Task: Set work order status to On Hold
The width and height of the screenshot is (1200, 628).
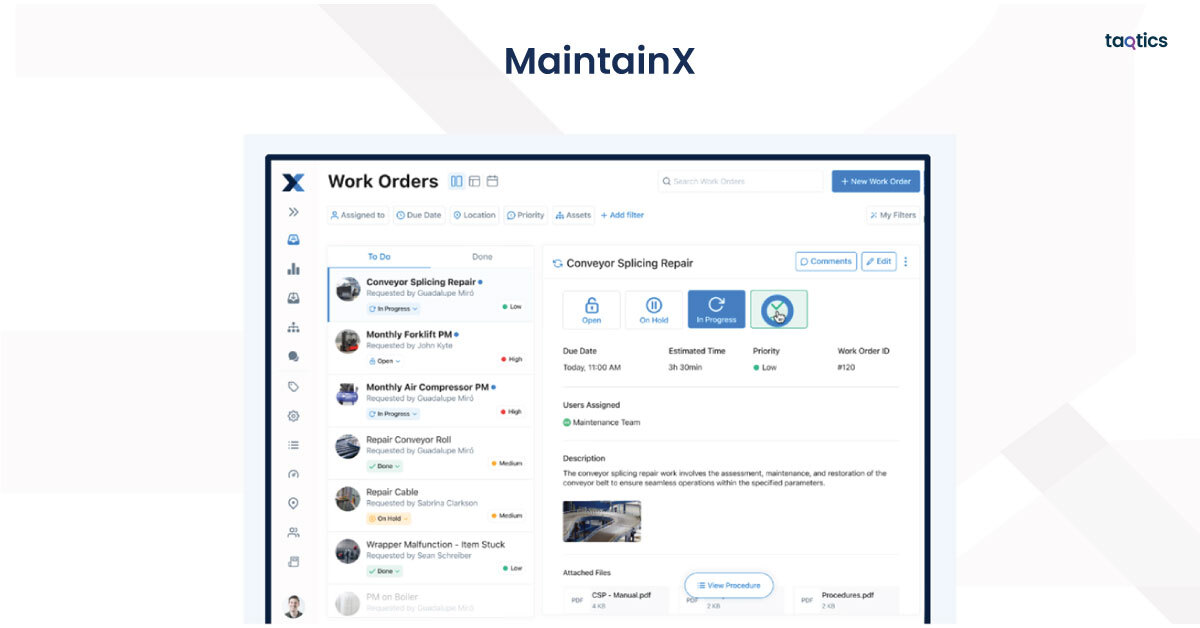Action: click(x=654, y=310)
